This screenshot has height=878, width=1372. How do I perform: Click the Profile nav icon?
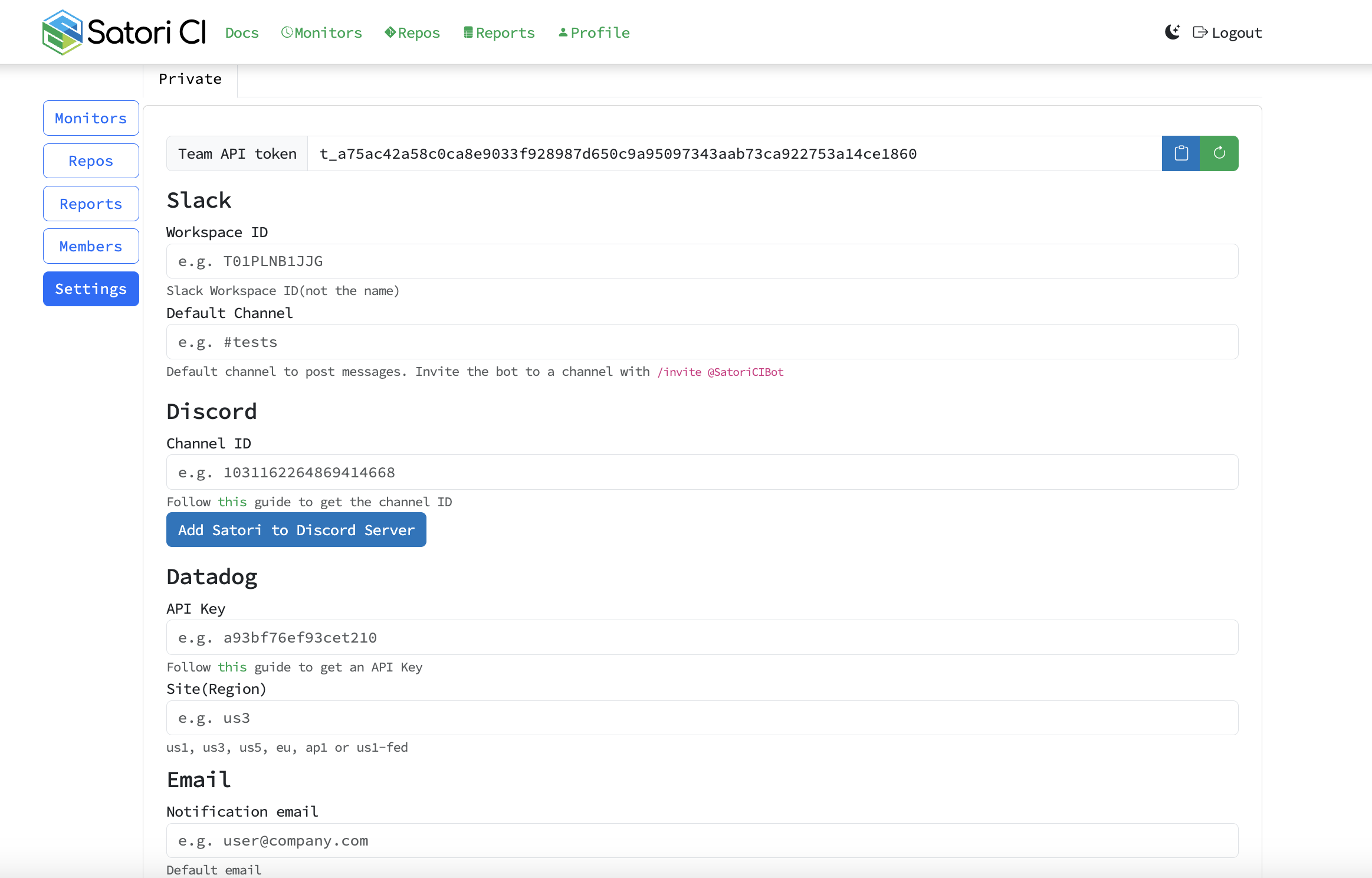564,32
